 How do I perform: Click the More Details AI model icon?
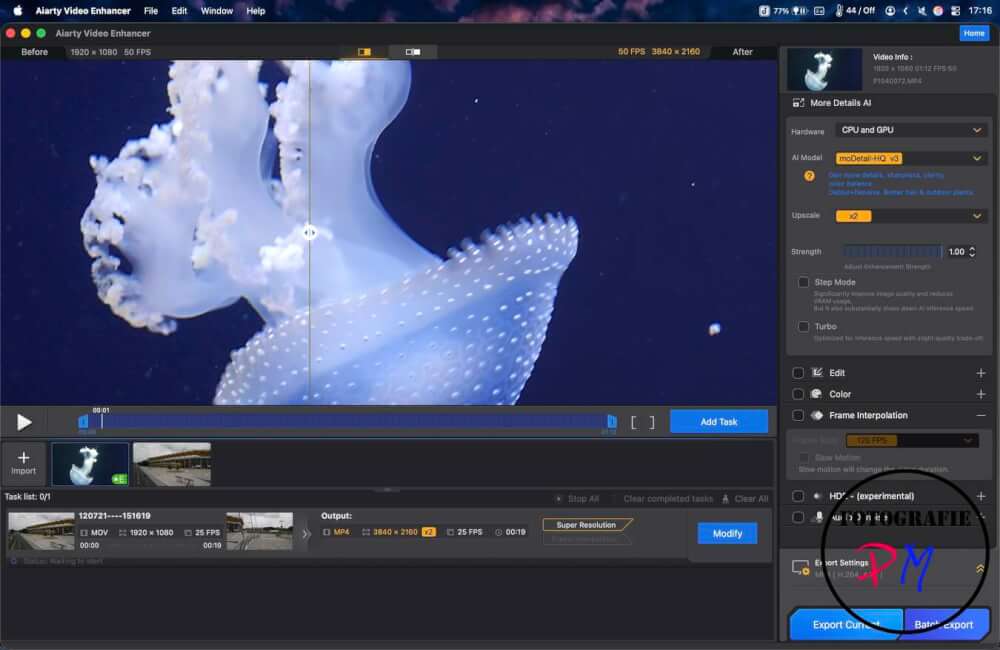coord(801,102)
